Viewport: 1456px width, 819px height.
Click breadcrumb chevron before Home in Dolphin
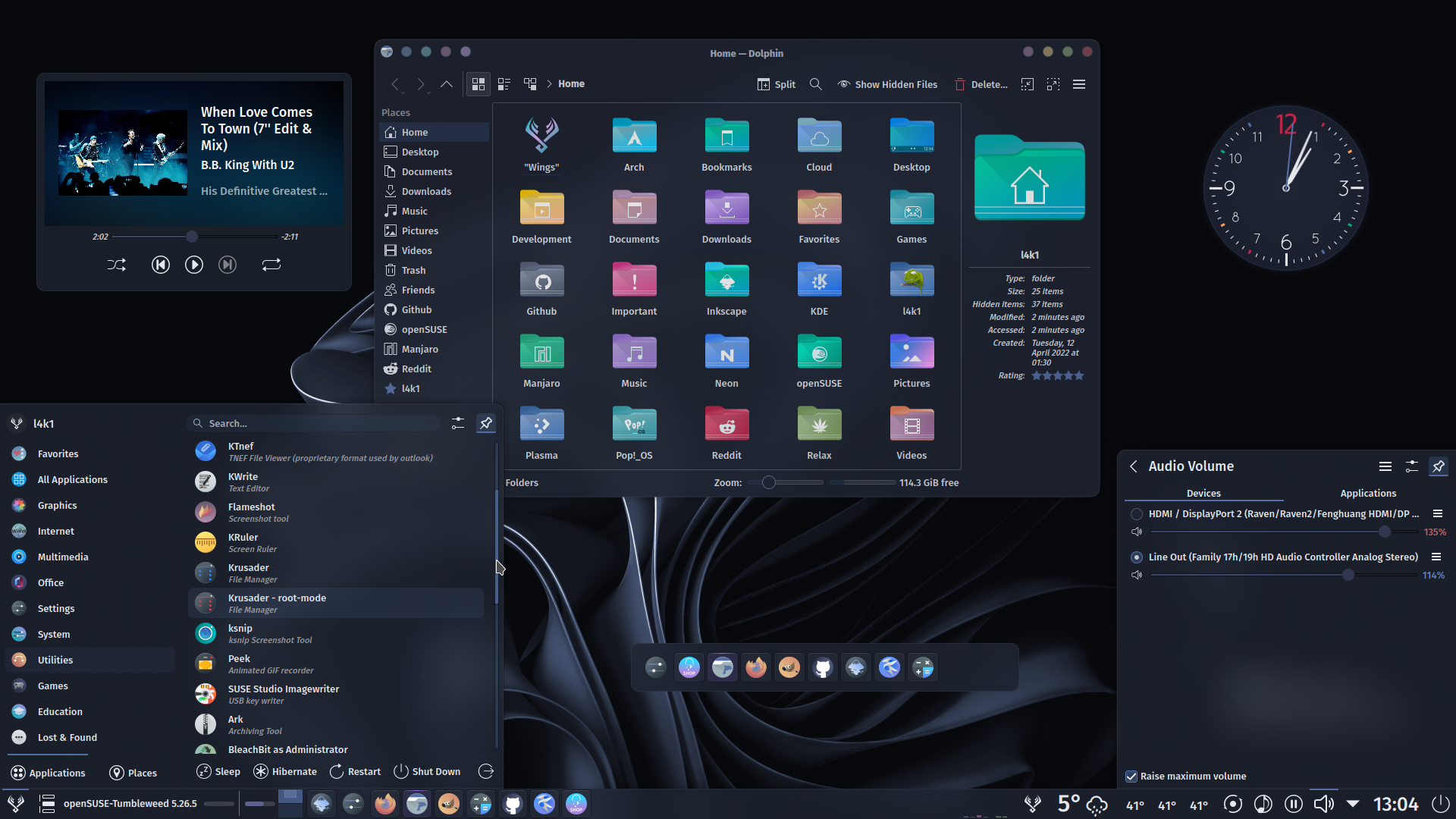pyautogui.click(x=549, y=84)
